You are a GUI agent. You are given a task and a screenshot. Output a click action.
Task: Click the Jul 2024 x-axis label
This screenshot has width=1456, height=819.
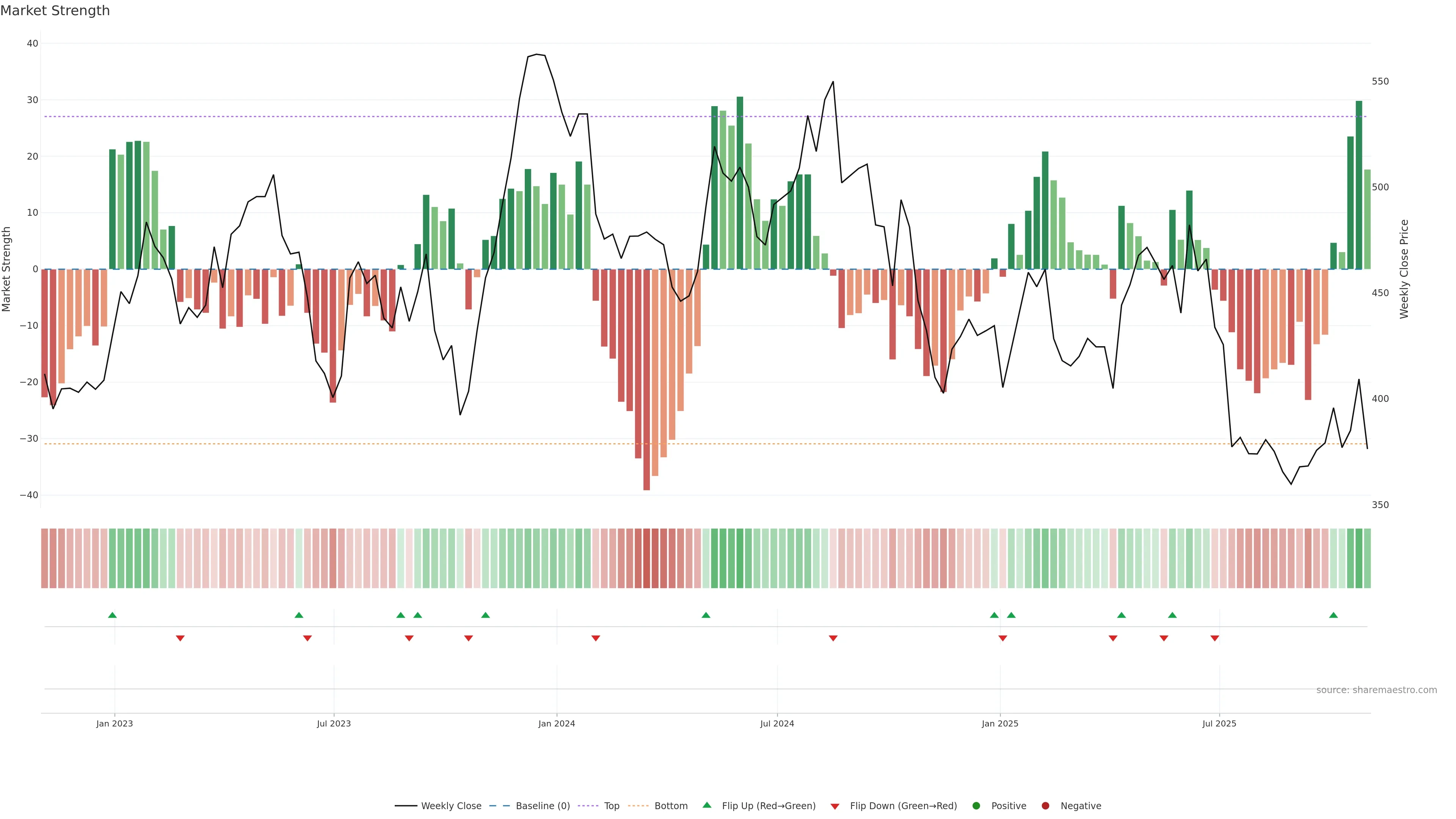(777, 723)
